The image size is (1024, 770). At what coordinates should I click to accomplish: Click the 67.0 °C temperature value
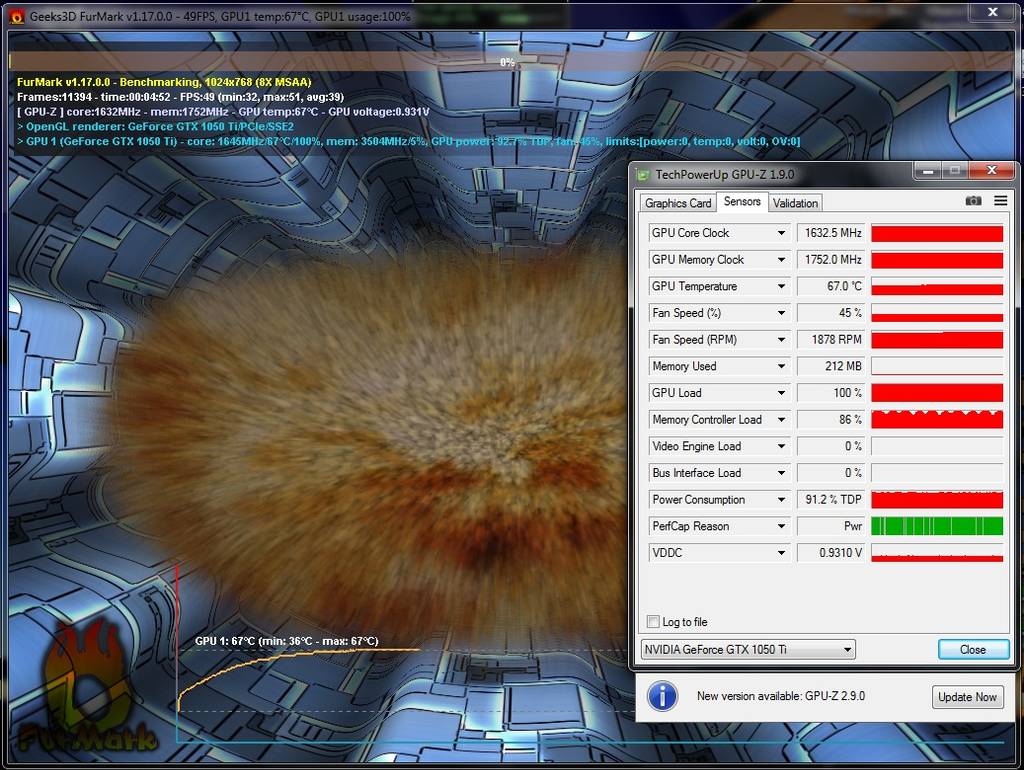pos(831,287)
